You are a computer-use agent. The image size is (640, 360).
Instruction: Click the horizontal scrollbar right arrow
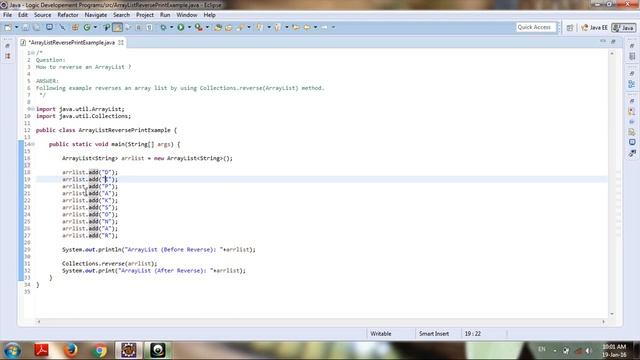click(x=603, y=322)
